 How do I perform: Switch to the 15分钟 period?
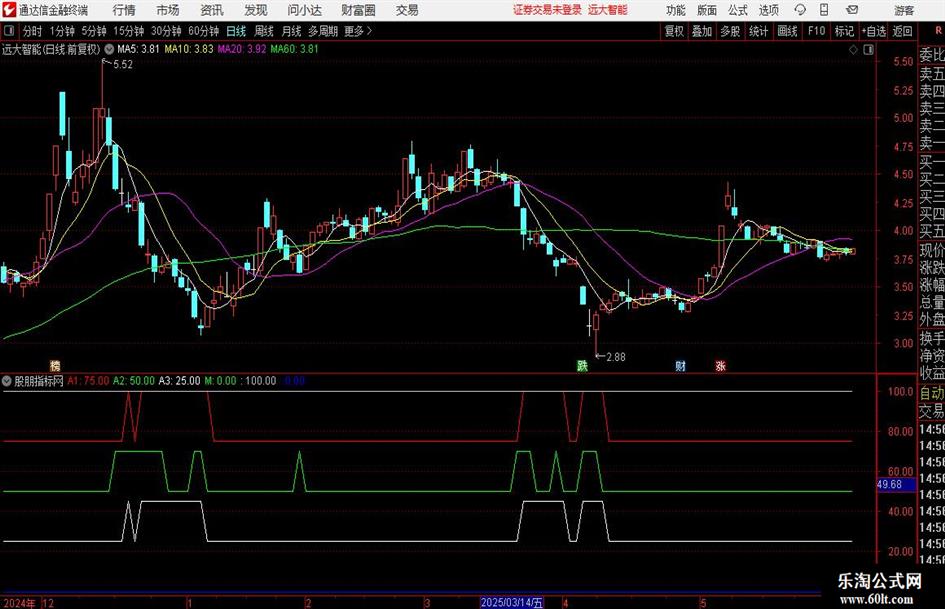128,31
